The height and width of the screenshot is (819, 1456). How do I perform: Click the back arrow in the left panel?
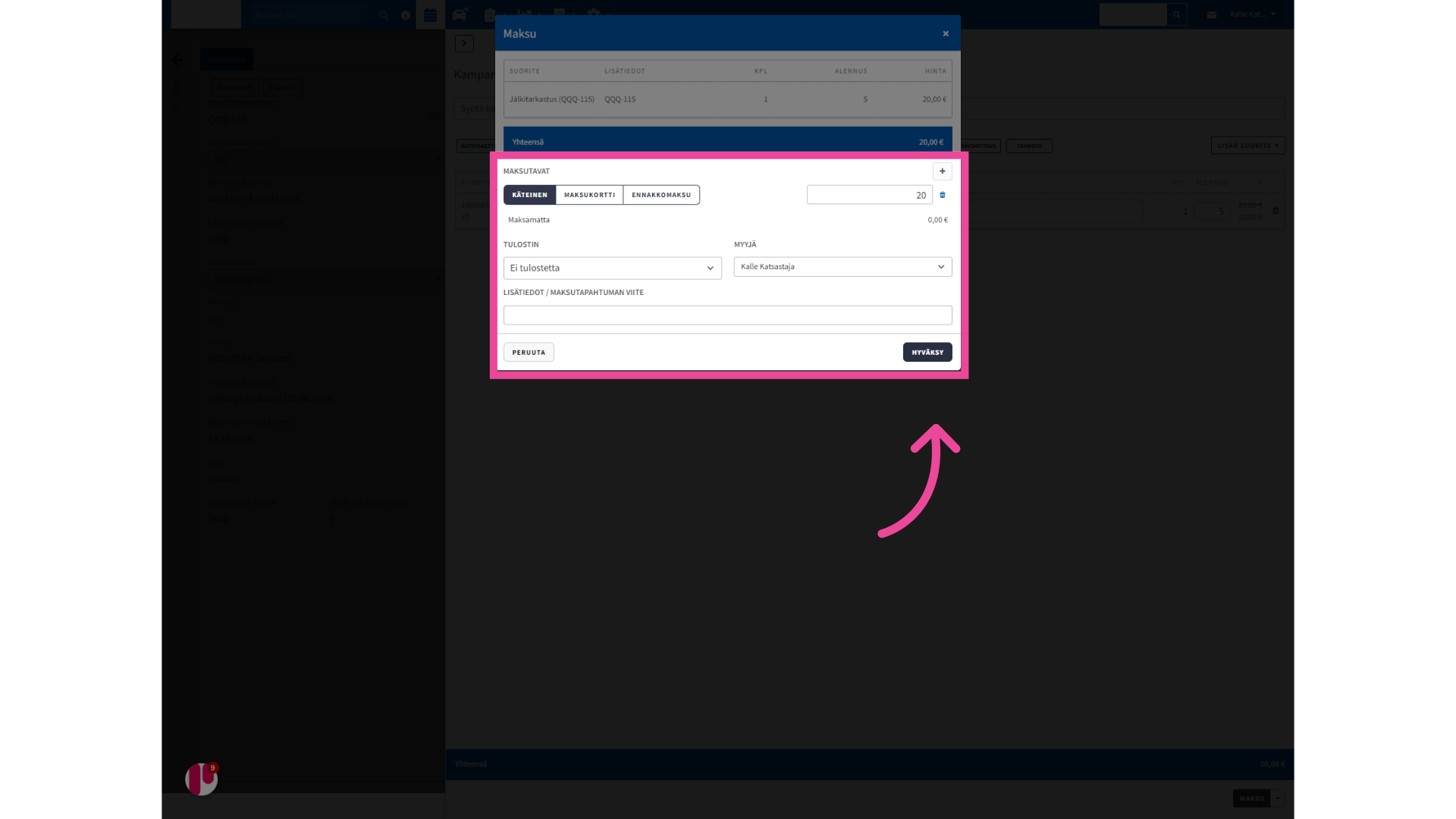pyautogui.click(x=177, y=60)
